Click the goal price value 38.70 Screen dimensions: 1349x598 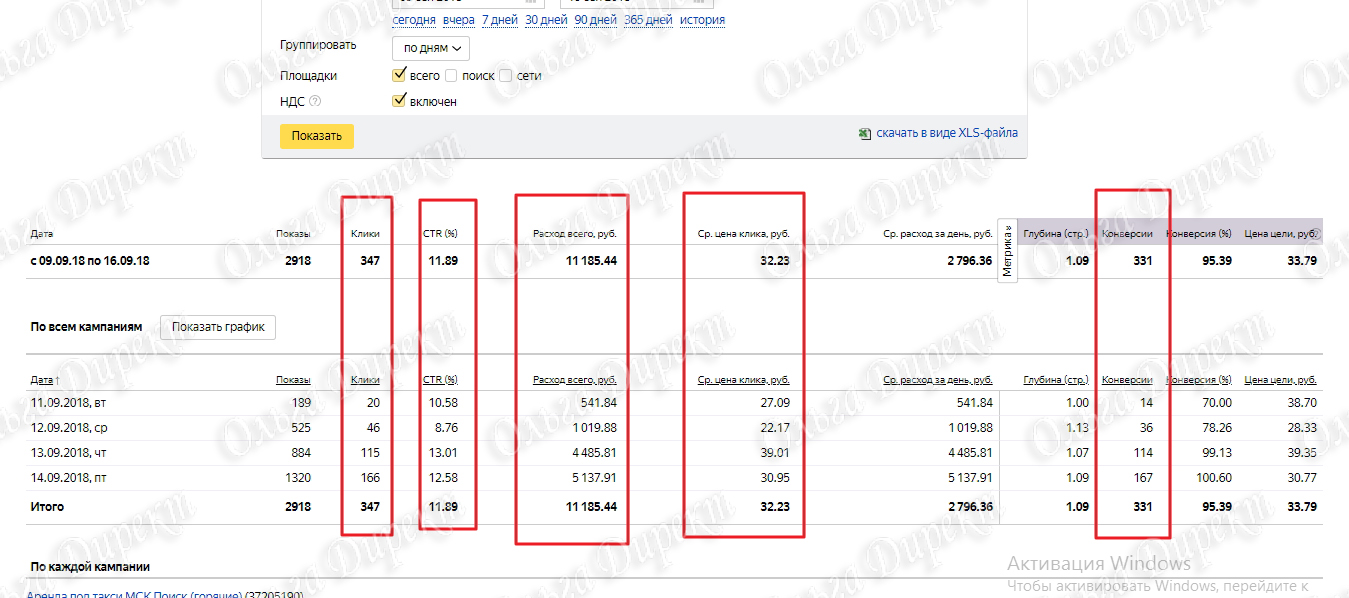coord(1303,403)
